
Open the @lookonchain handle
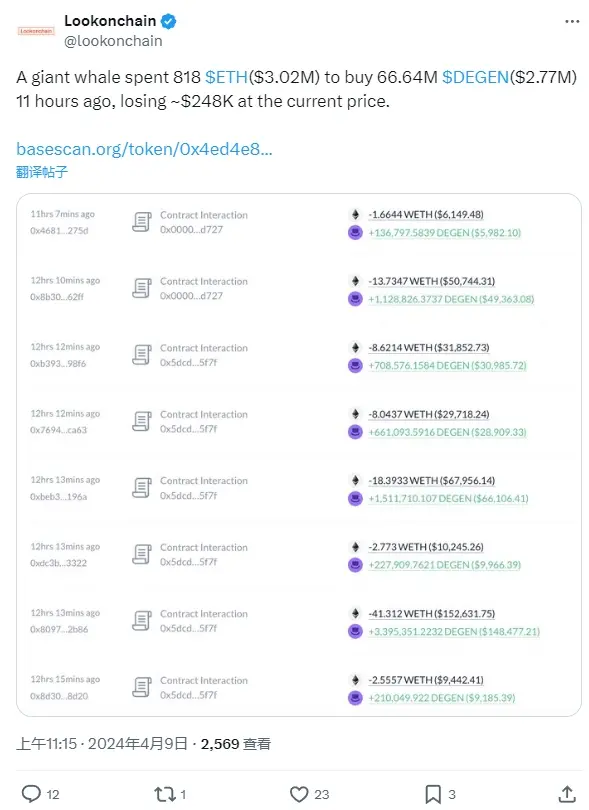113,41
